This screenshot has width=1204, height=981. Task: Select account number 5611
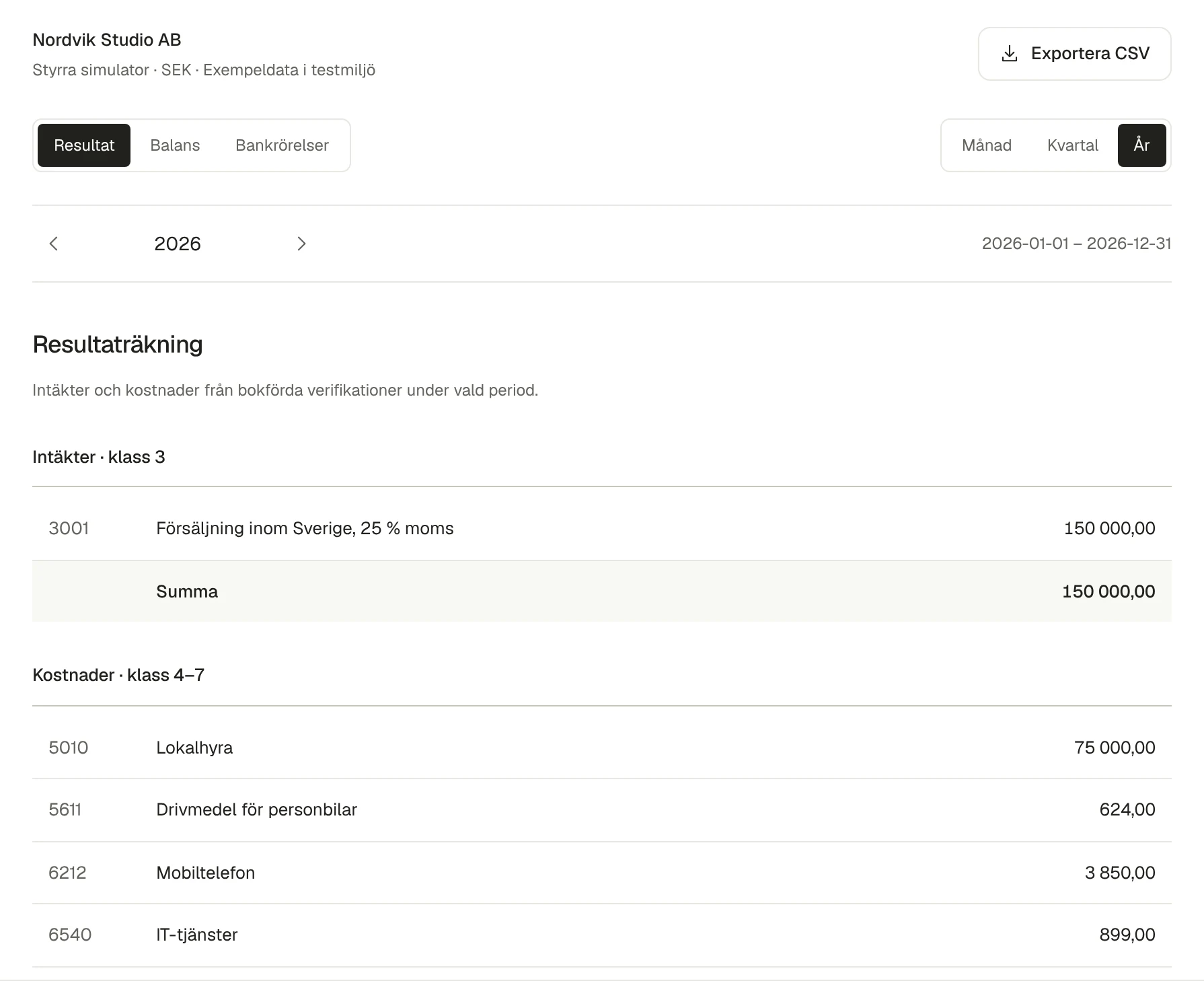click(65, 809)
